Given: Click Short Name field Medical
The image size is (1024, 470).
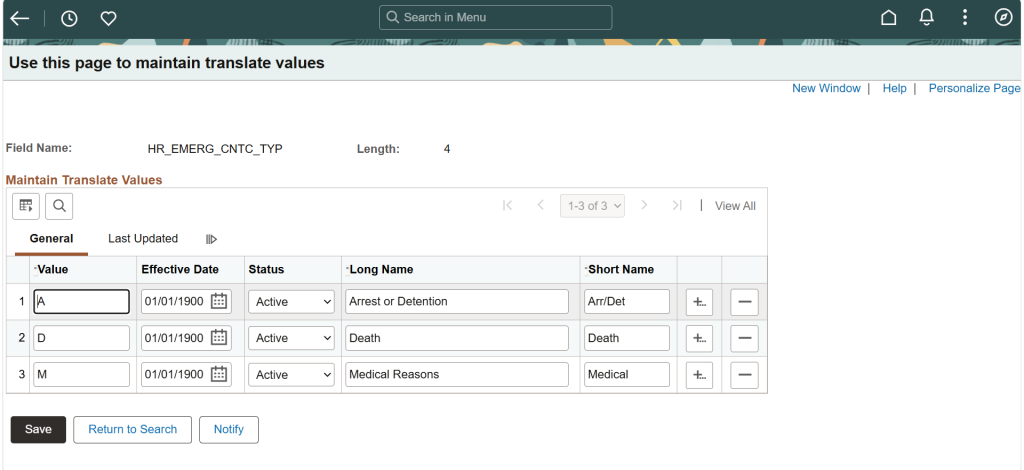Looking at the screenshot, I should coord(627,375).
